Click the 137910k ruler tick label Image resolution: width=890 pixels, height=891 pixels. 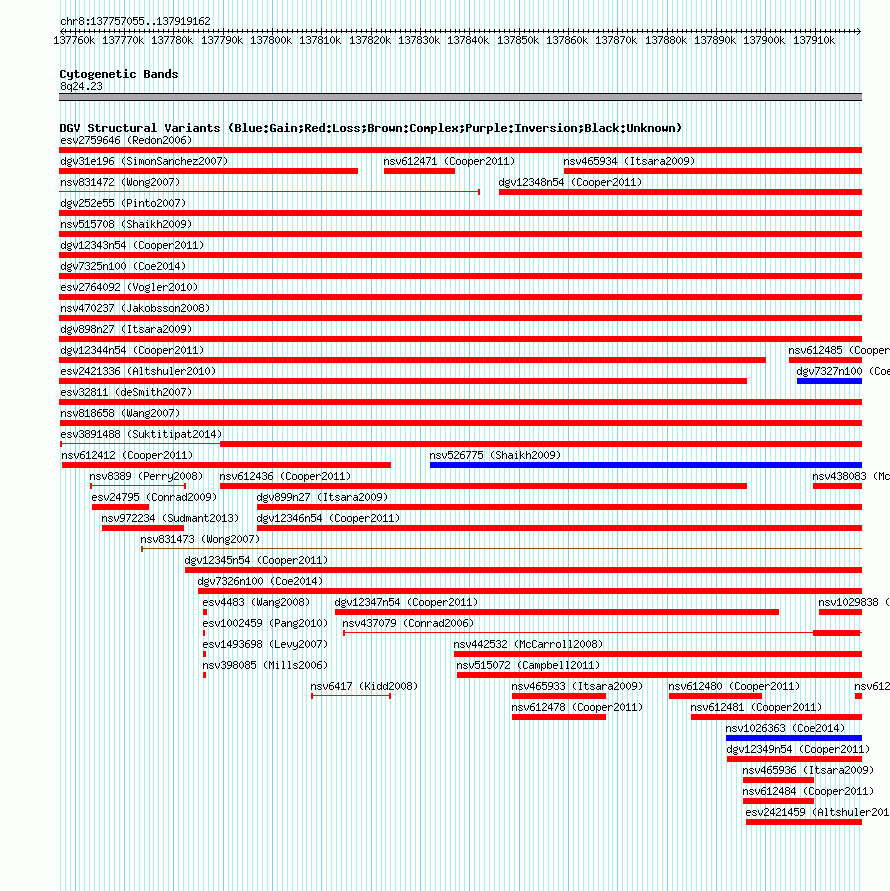coord(814,40)
